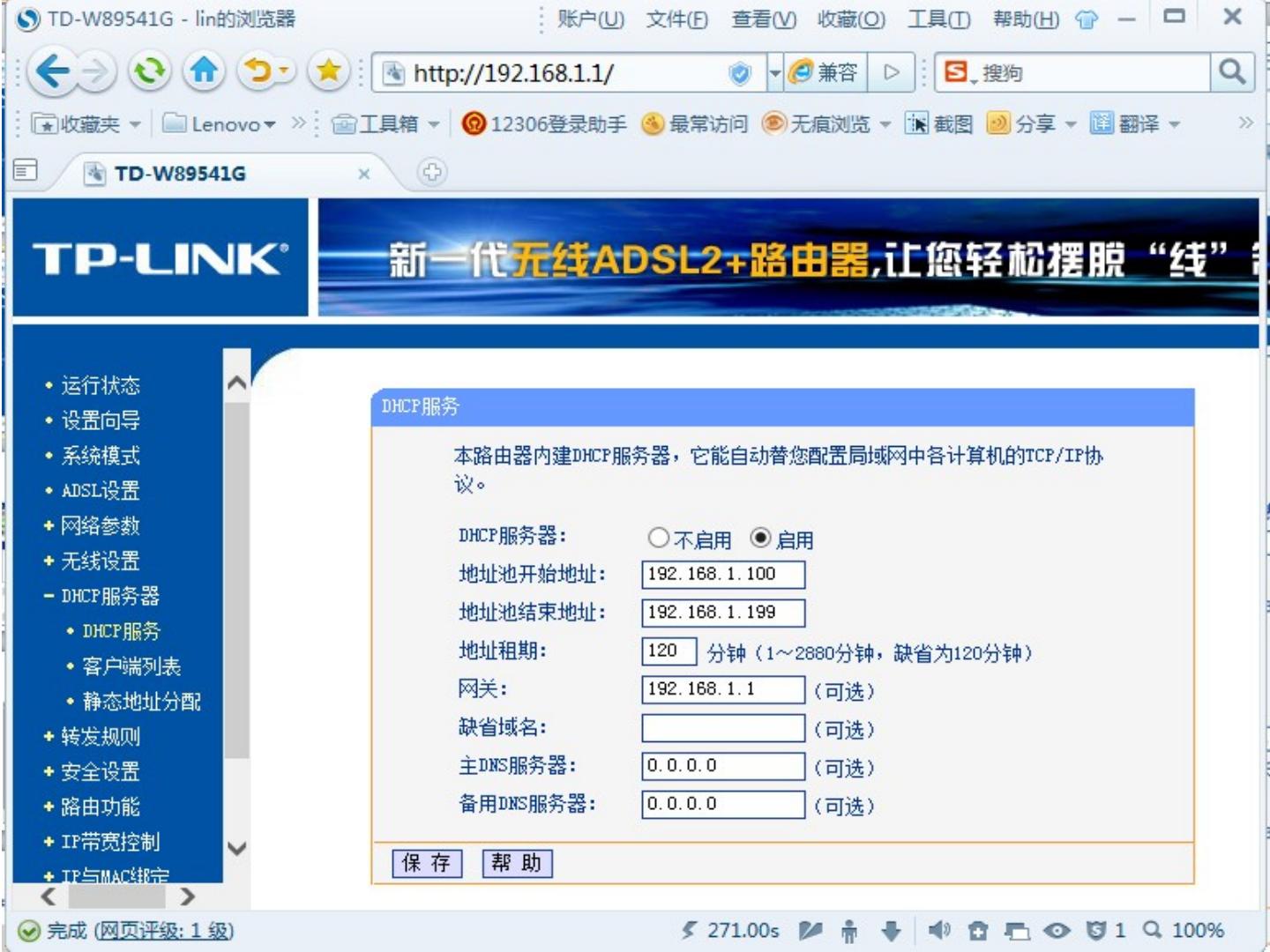Select the 不启用 DHCP radio button
The height and width of the screenshot is (952, 1270).
(x=658, y=538)
